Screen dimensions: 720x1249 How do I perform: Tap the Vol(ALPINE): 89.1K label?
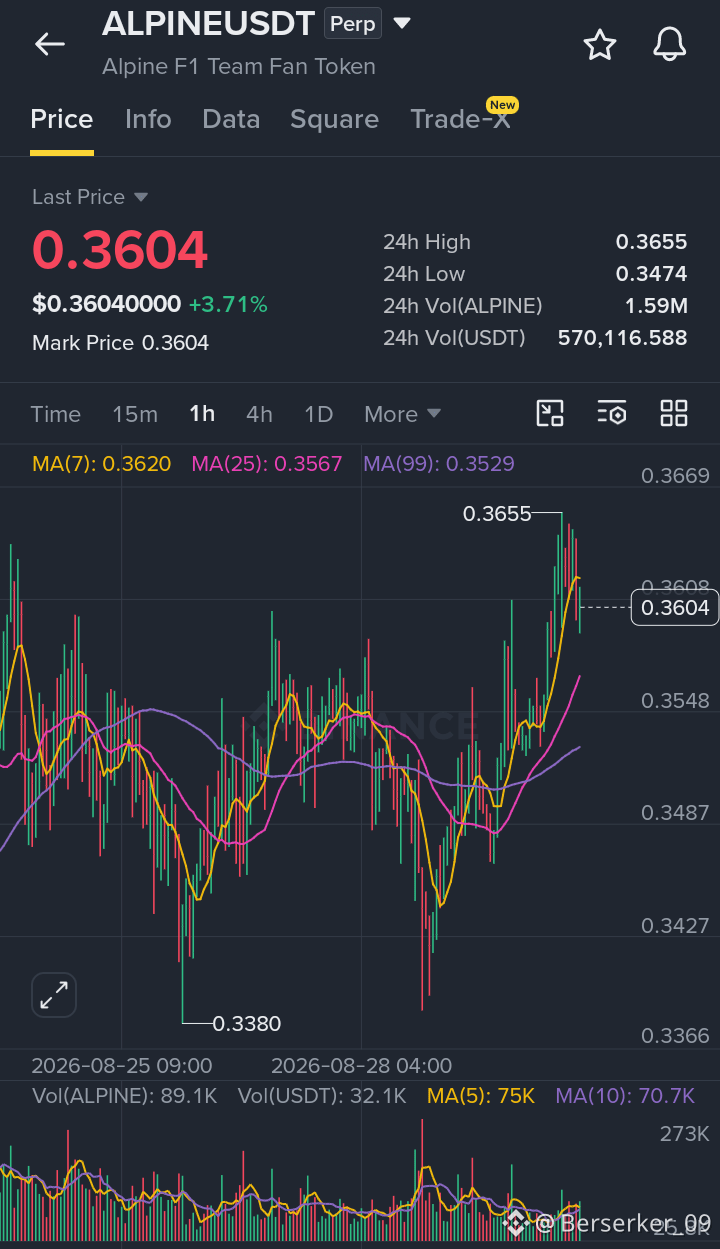(x=125, y=1096)
